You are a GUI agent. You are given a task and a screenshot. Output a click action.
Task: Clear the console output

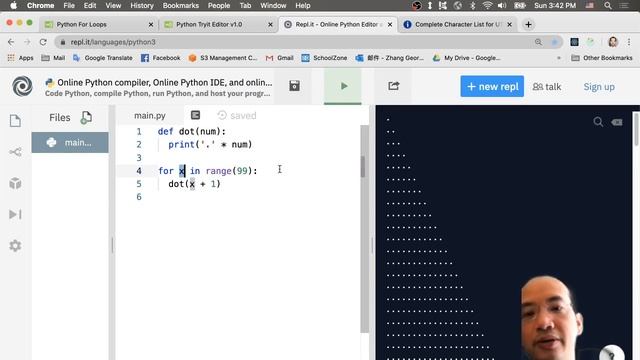pyautogui.click(x=617, y=122)
